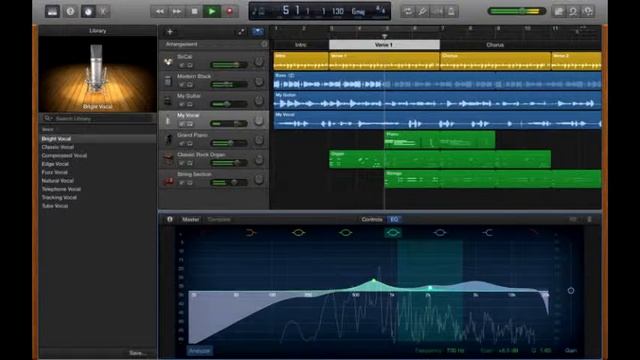This screenshot has height=360, width=640.
Task: Mute the SoCal track
Action: click(182, 65)
